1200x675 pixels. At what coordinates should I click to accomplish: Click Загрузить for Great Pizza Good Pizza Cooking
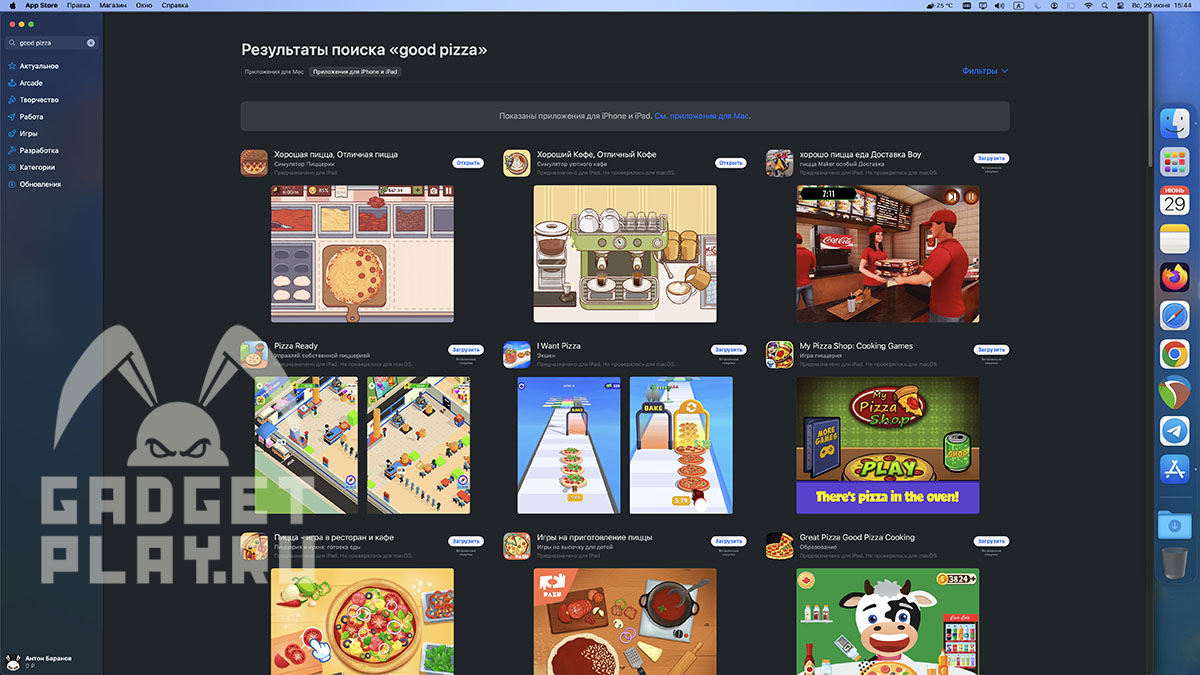click(x=992, y=541)
